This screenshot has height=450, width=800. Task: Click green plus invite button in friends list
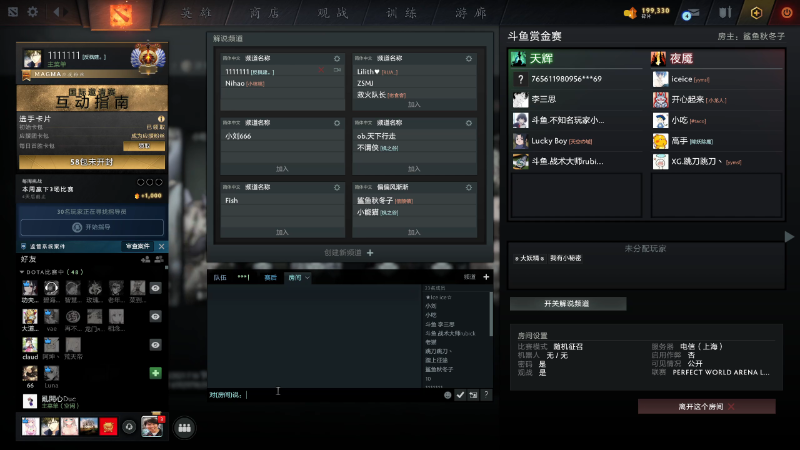[156, 373]
